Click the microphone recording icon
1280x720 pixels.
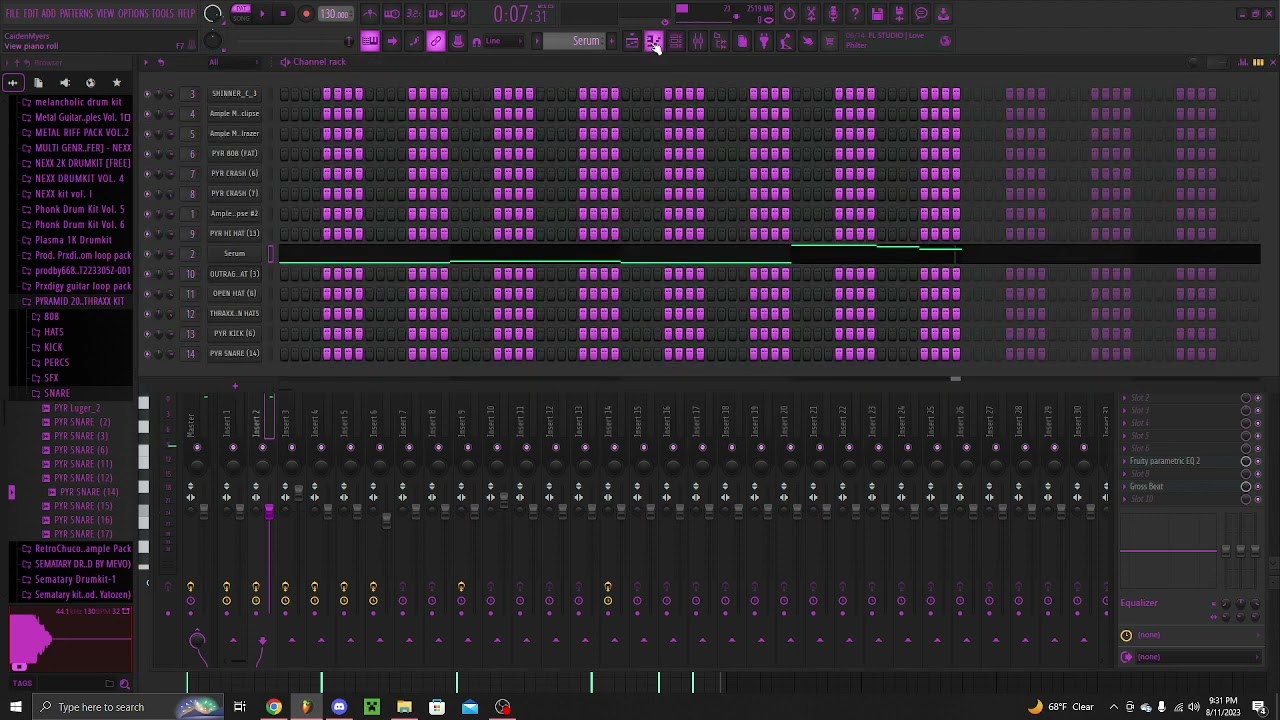(x=833, y=14)
